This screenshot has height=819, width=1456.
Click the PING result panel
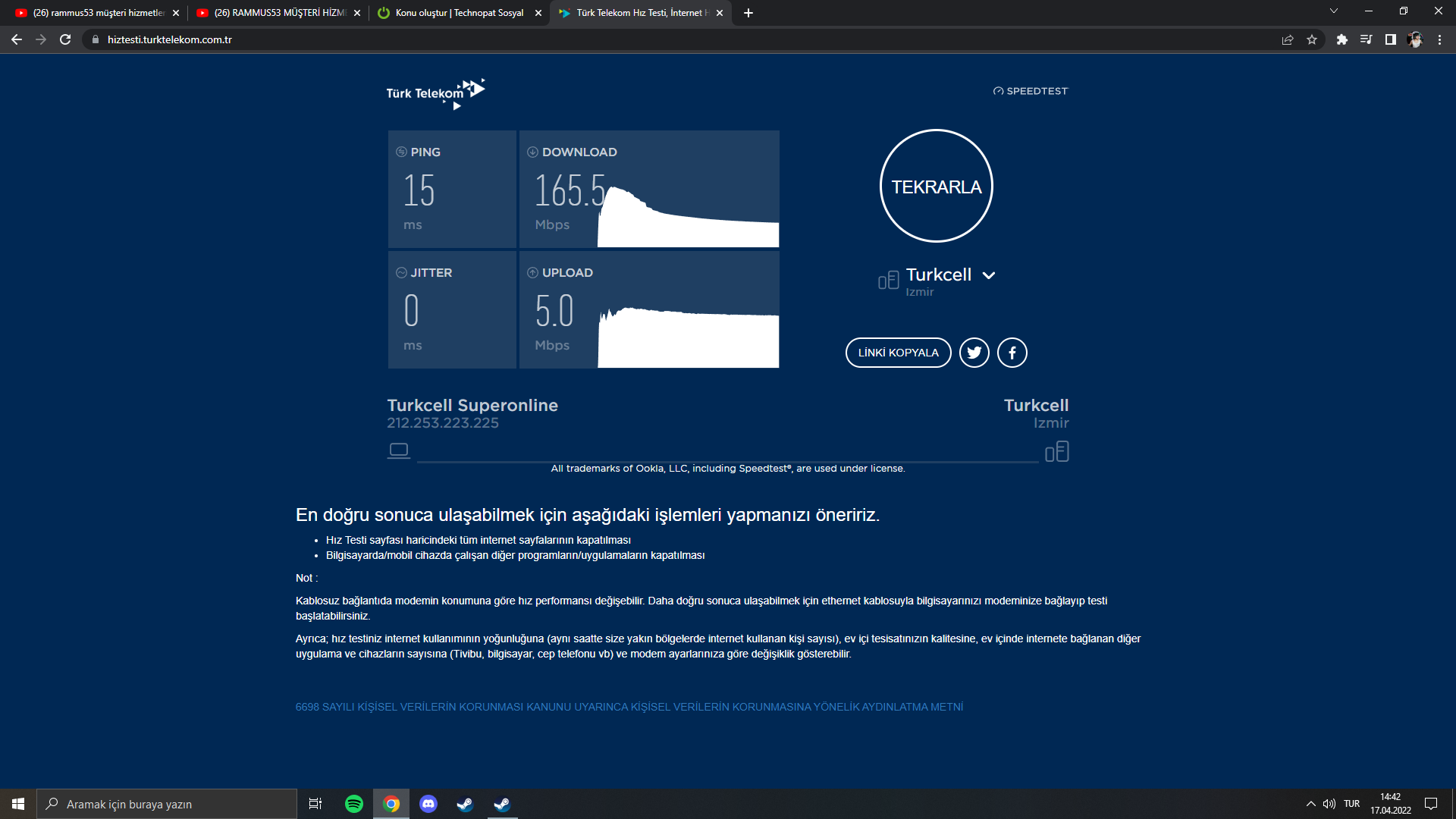(x=452, y=189)
